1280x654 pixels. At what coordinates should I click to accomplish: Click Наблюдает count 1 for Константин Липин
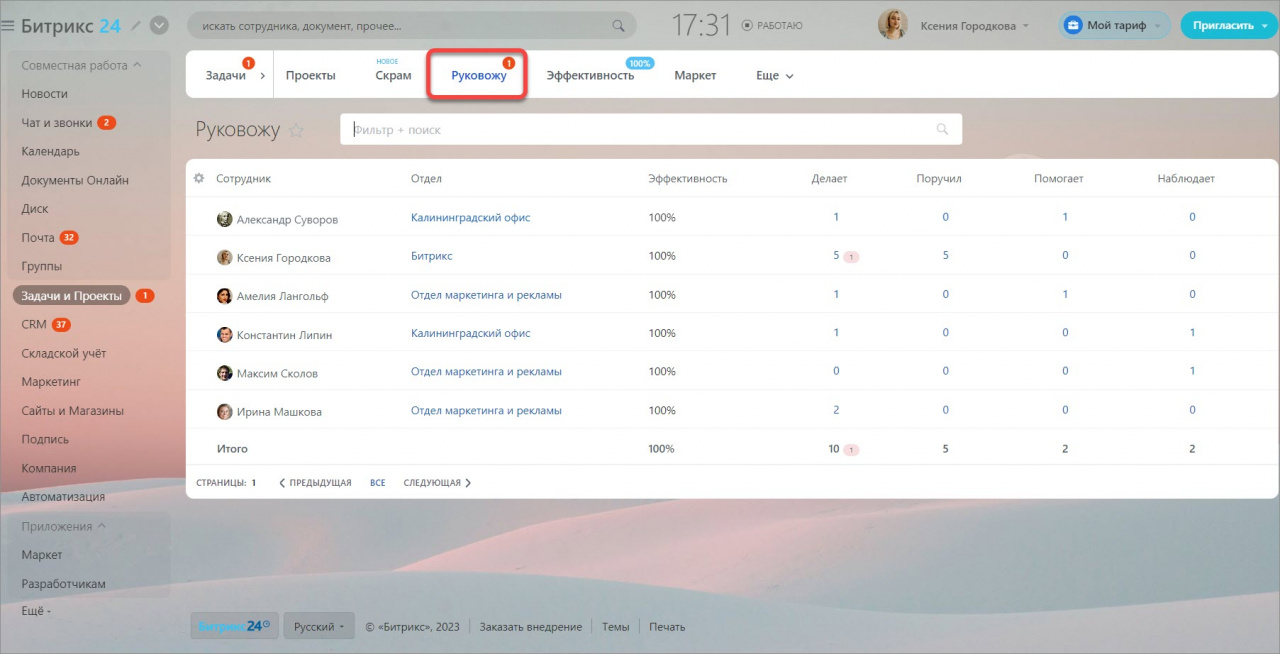pos(1192,333)
